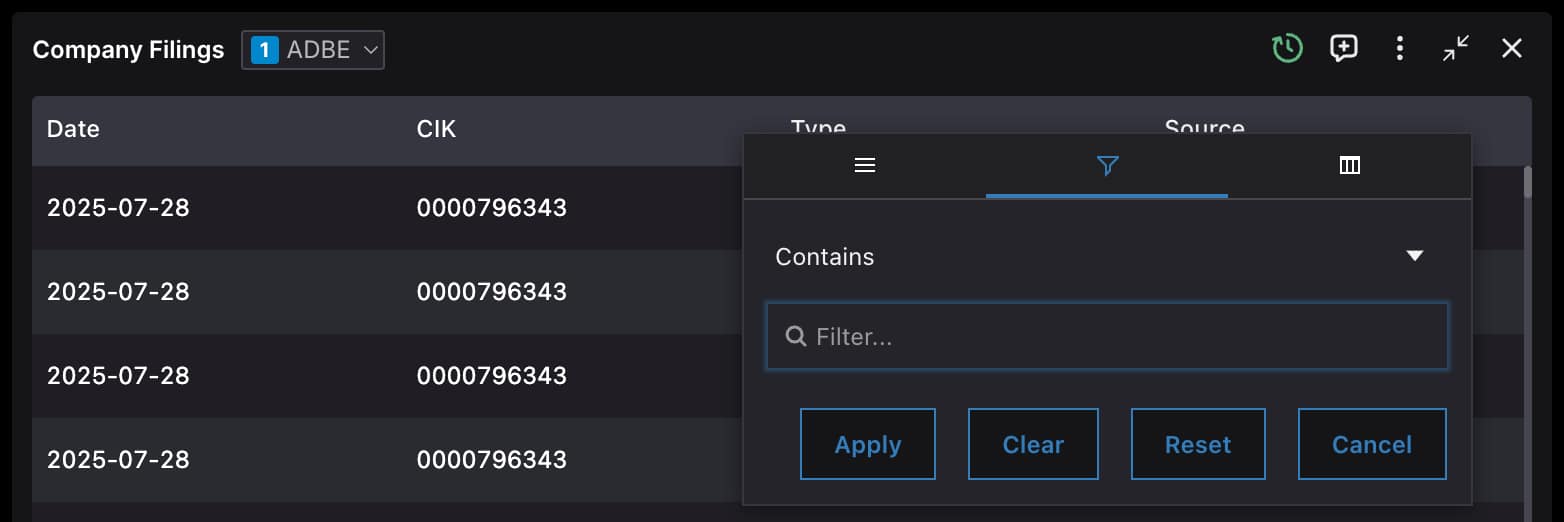Viewport: 1564px width, 522px height.
Task: Sort by the CIK column header
Action: click(x=436, y=129)
